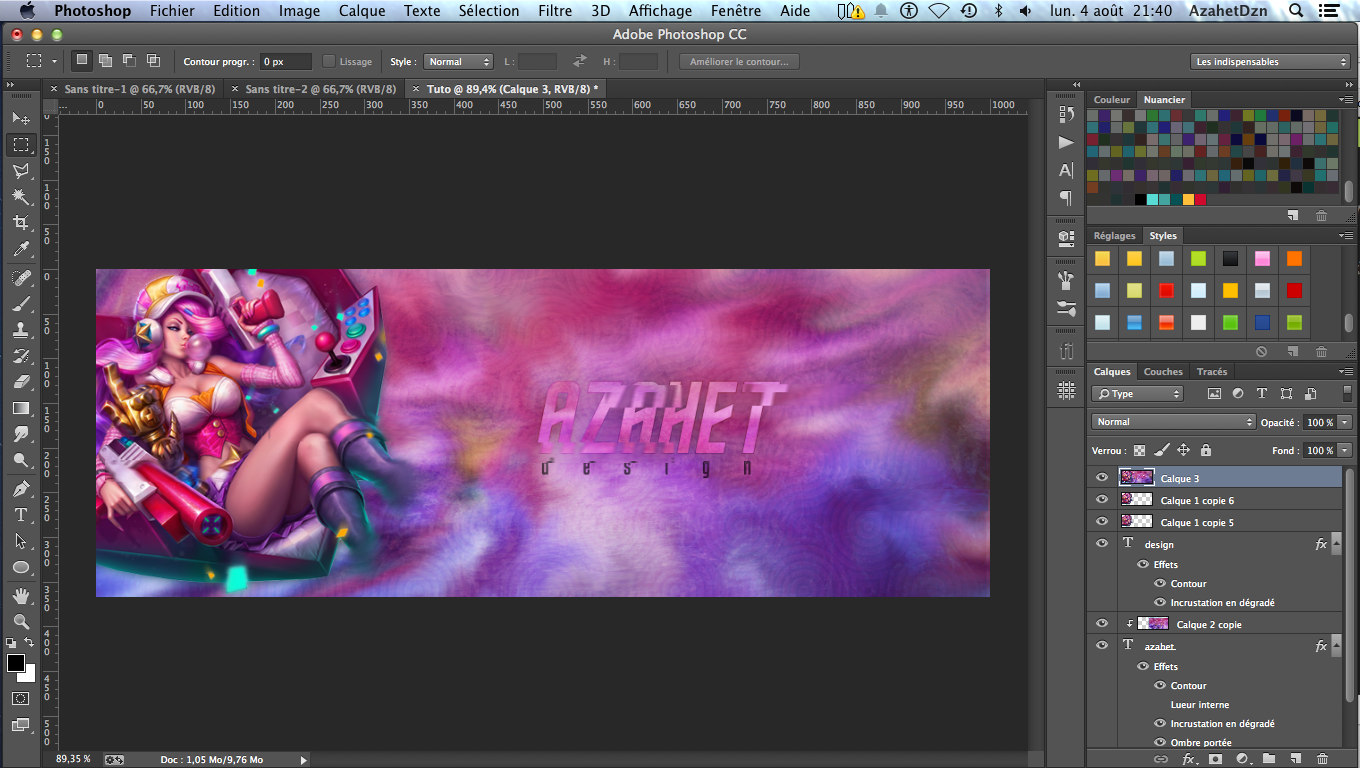The width and height of the screenshot is (1360, 768).
Task: Select the Clone Stamp tool
Action: [x=20, y=330]
